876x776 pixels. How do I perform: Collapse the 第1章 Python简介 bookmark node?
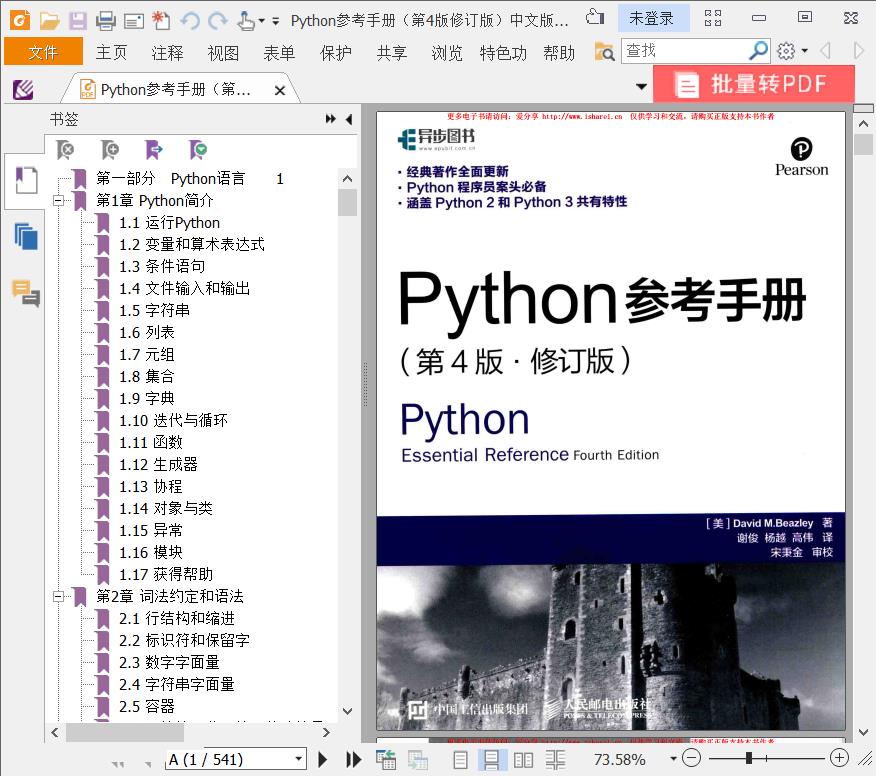pyautogui.click(x=58, y=201)
